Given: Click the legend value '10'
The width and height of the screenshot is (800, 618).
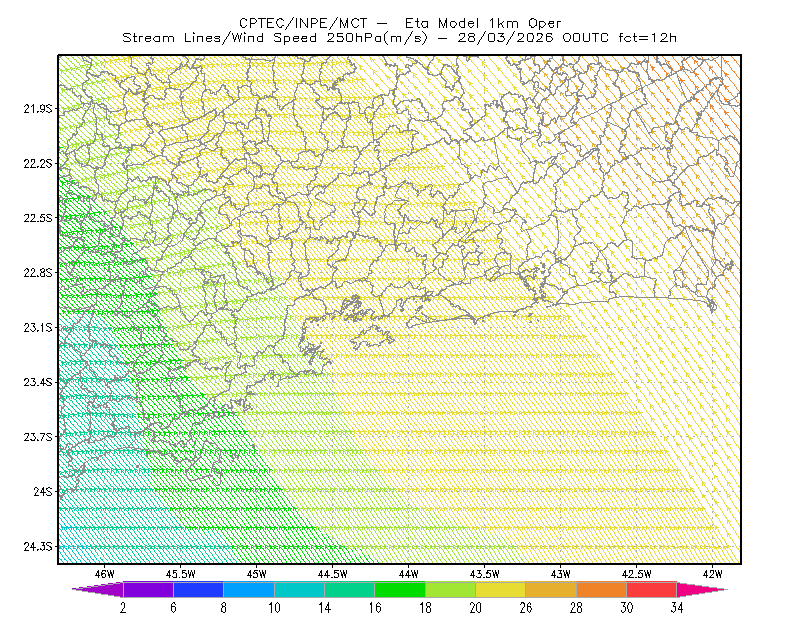Looking at the screenshot, I should [x=274, y=608].
